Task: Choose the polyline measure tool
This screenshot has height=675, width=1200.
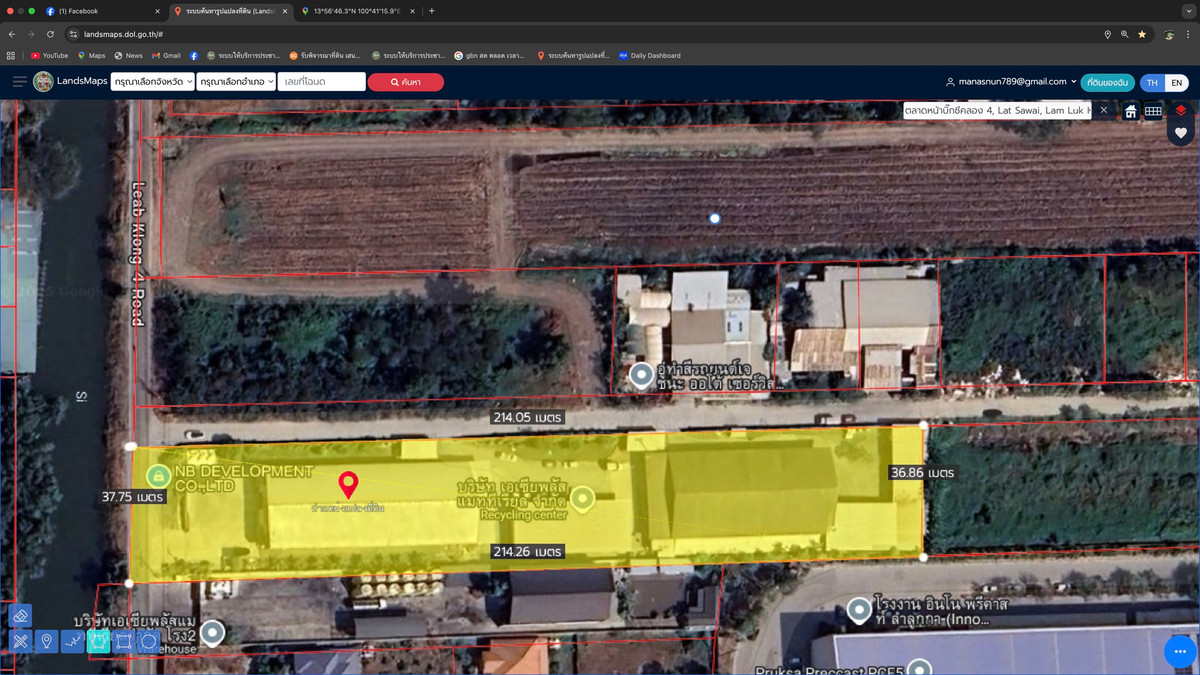Action: [x=72, y=641]
